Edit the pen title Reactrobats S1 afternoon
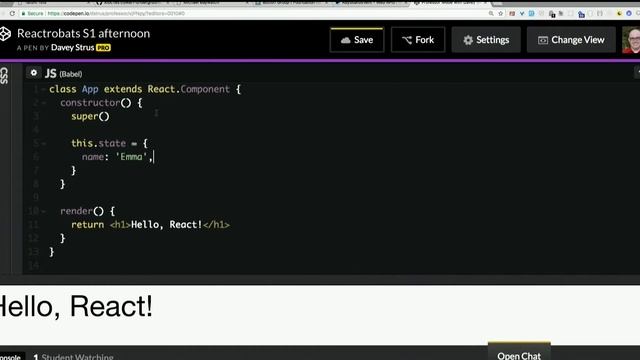 tap(83, 33)
